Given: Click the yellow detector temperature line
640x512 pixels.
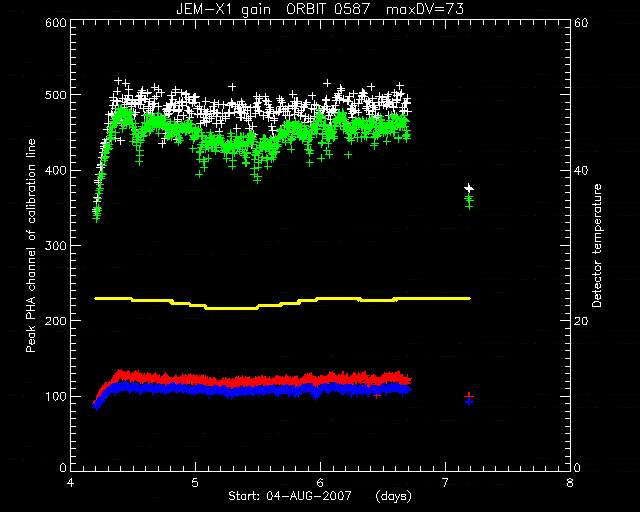Looking at the screenshot, I should tap(282, 303).
